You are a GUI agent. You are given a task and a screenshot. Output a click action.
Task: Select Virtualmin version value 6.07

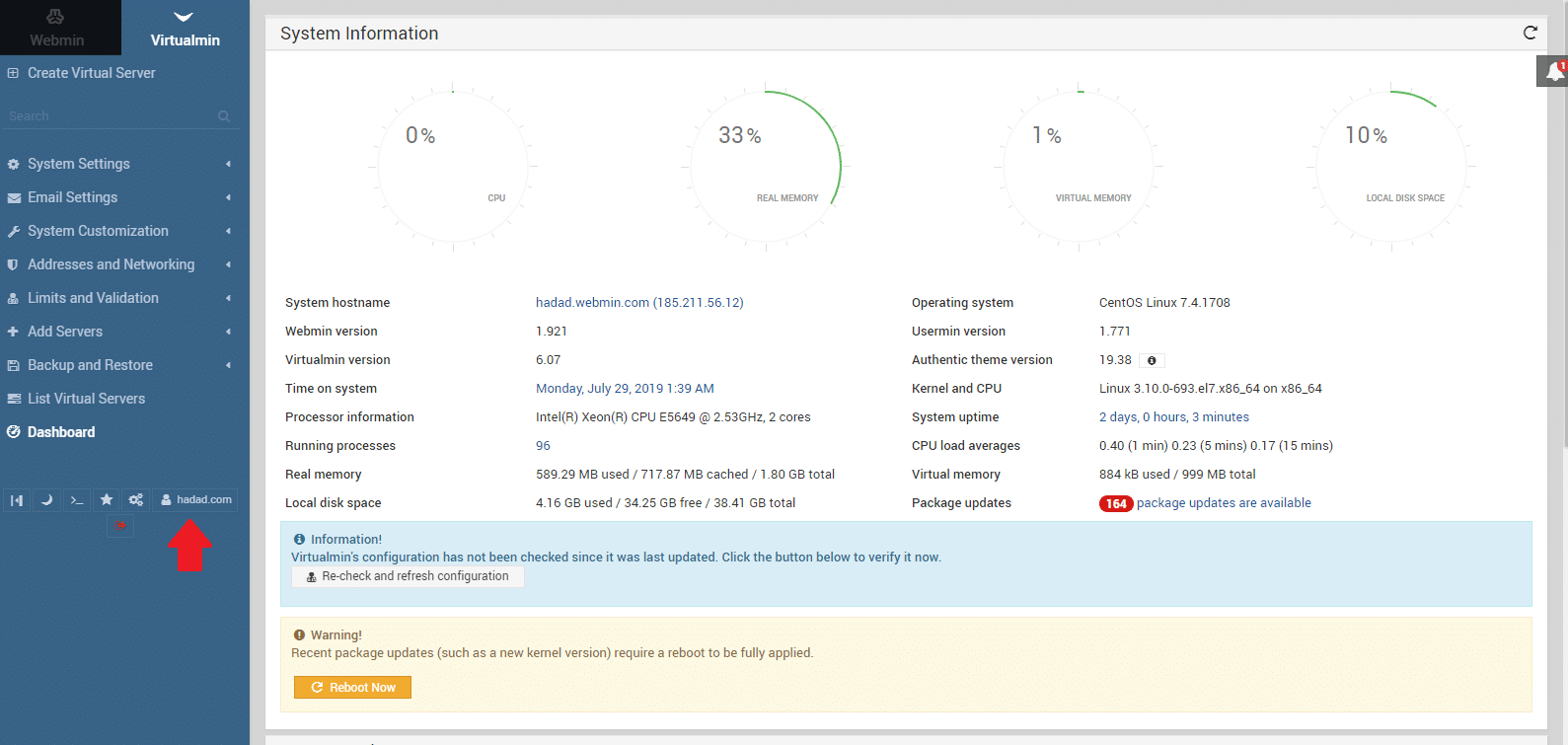(548, 360)
